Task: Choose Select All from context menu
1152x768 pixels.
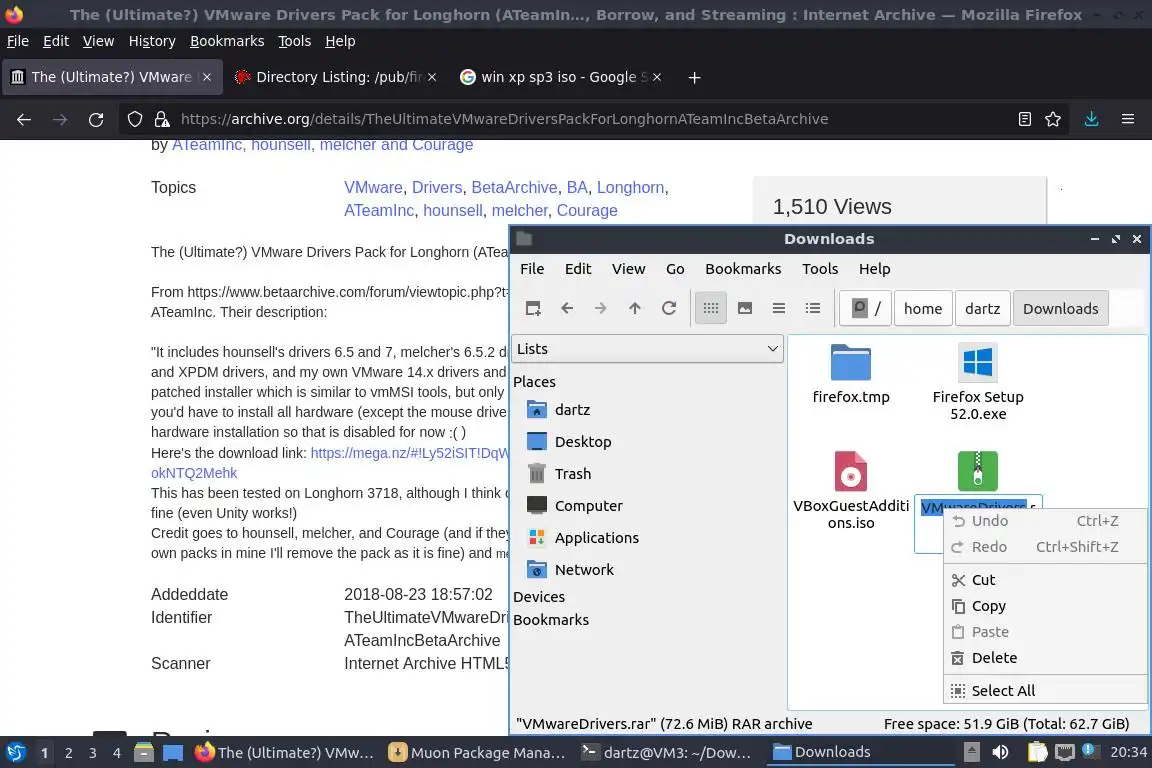Action: click(x=1045, y=691)
